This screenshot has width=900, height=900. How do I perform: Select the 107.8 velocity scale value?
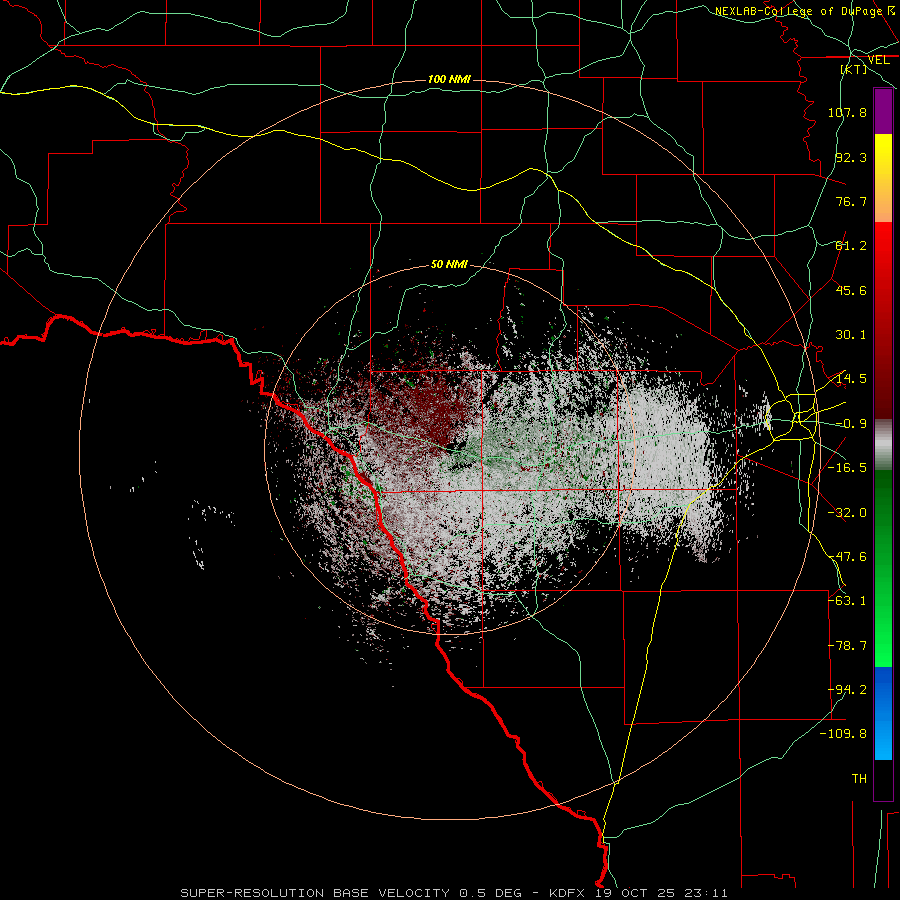(847, 112)
